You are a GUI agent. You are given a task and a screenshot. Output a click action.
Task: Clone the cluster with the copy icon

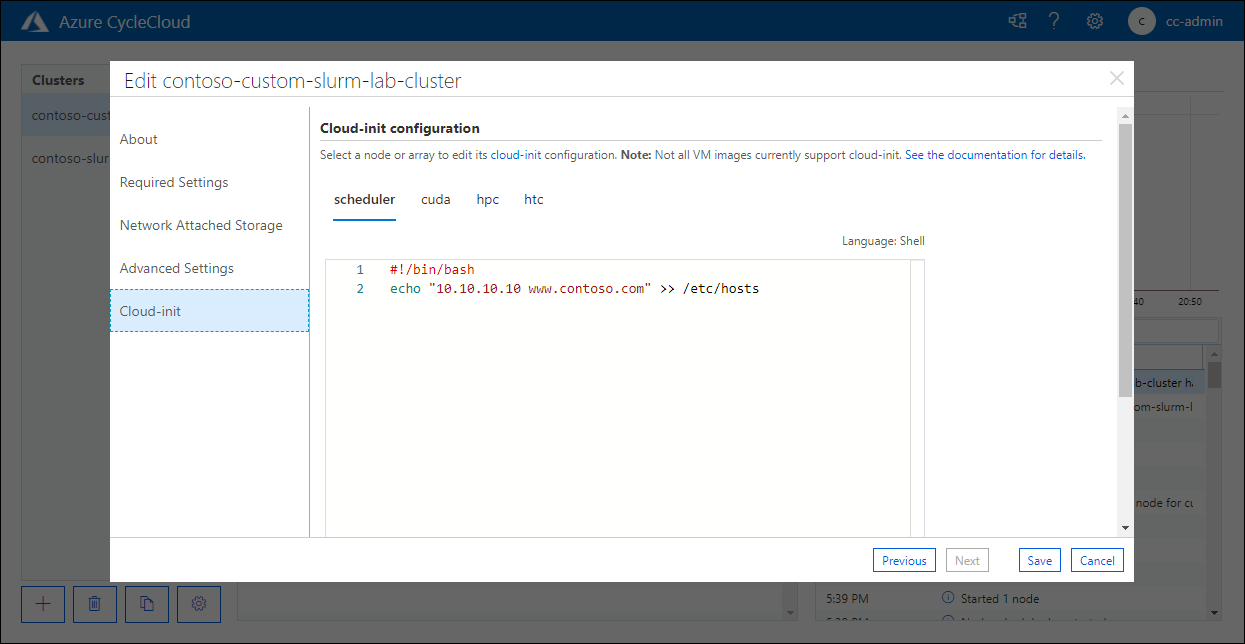point(146,604)
